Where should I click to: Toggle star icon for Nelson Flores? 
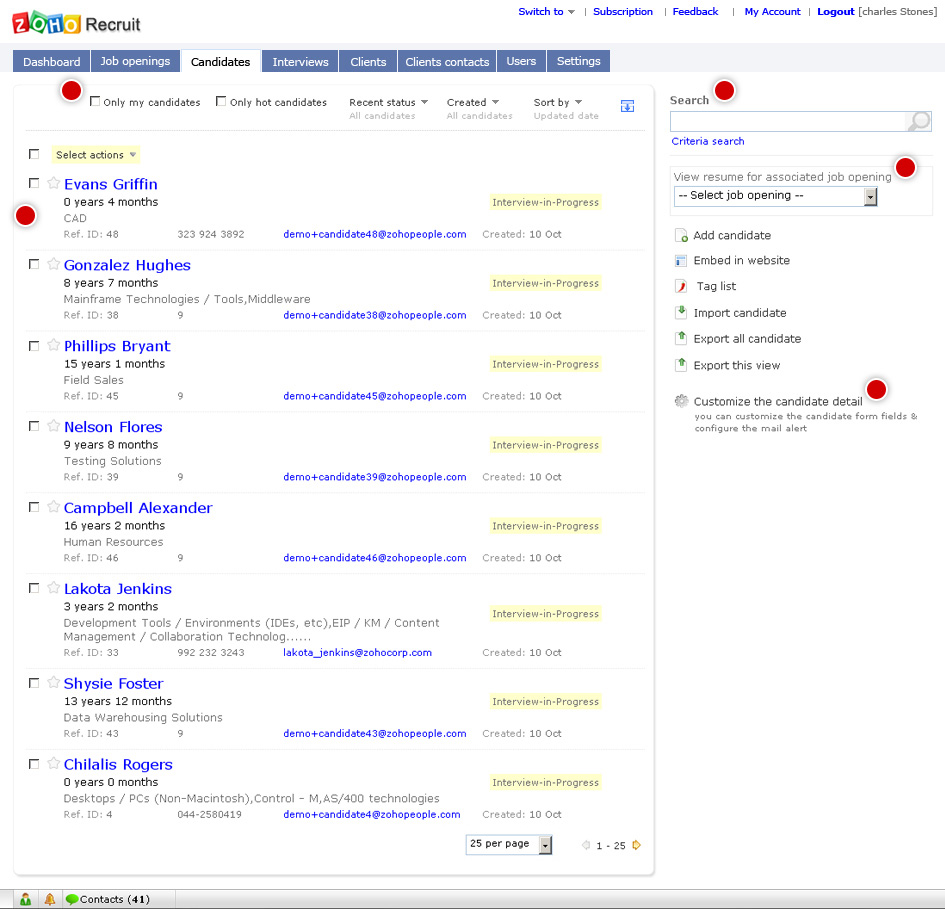pyautogui.click(x=54, y=426)
